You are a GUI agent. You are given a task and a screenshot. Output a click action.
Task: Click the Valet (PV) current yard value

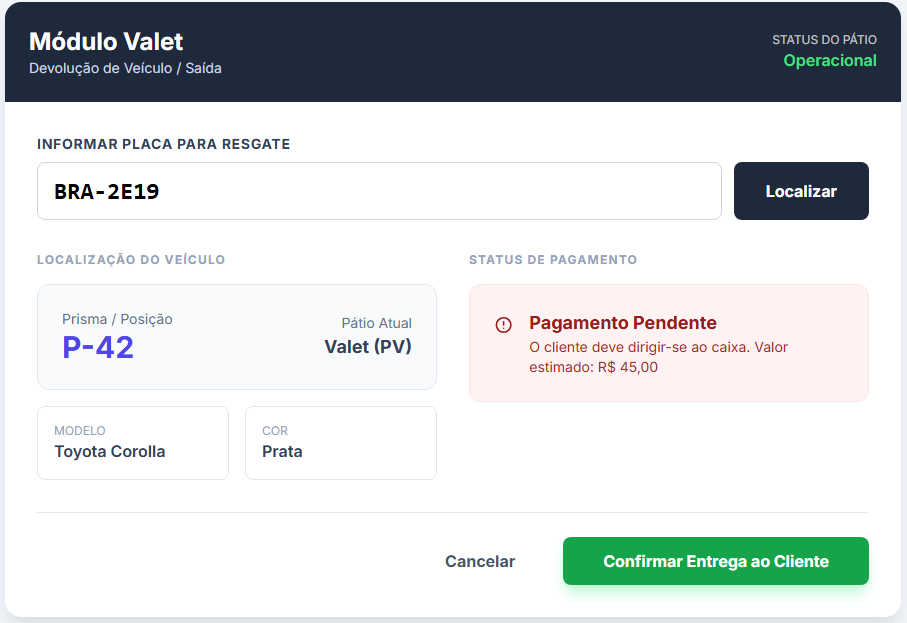coord(367,347)
